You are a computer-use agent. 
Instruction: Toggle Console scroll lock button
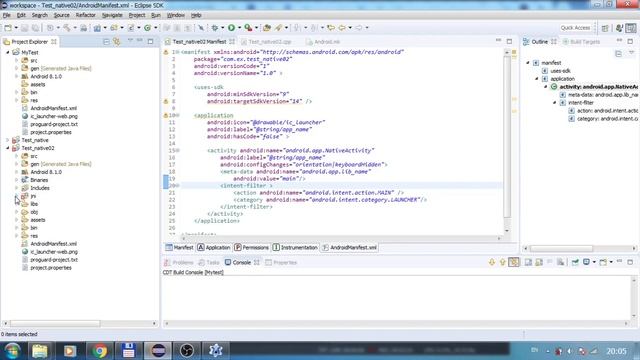click(539, 262)
